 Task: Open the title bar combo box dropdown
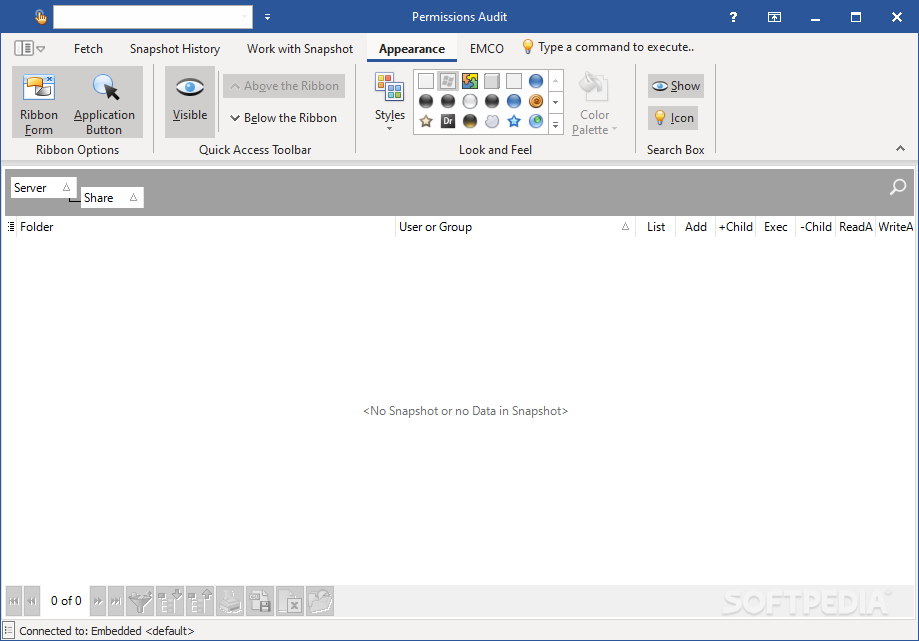pyautogui.click(x=245, y=17)
